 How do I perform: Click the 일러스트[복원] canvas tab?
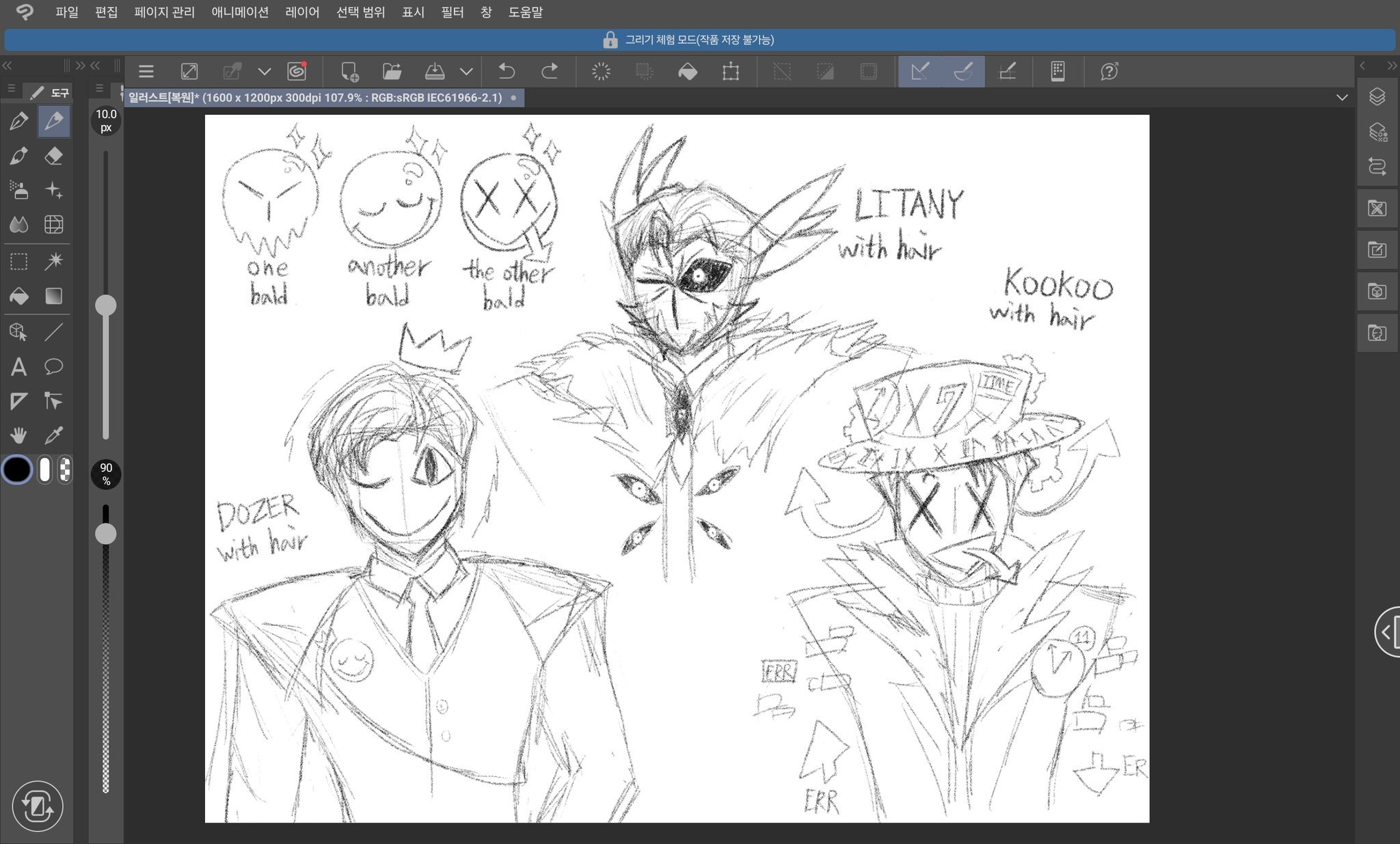(315, 98)
